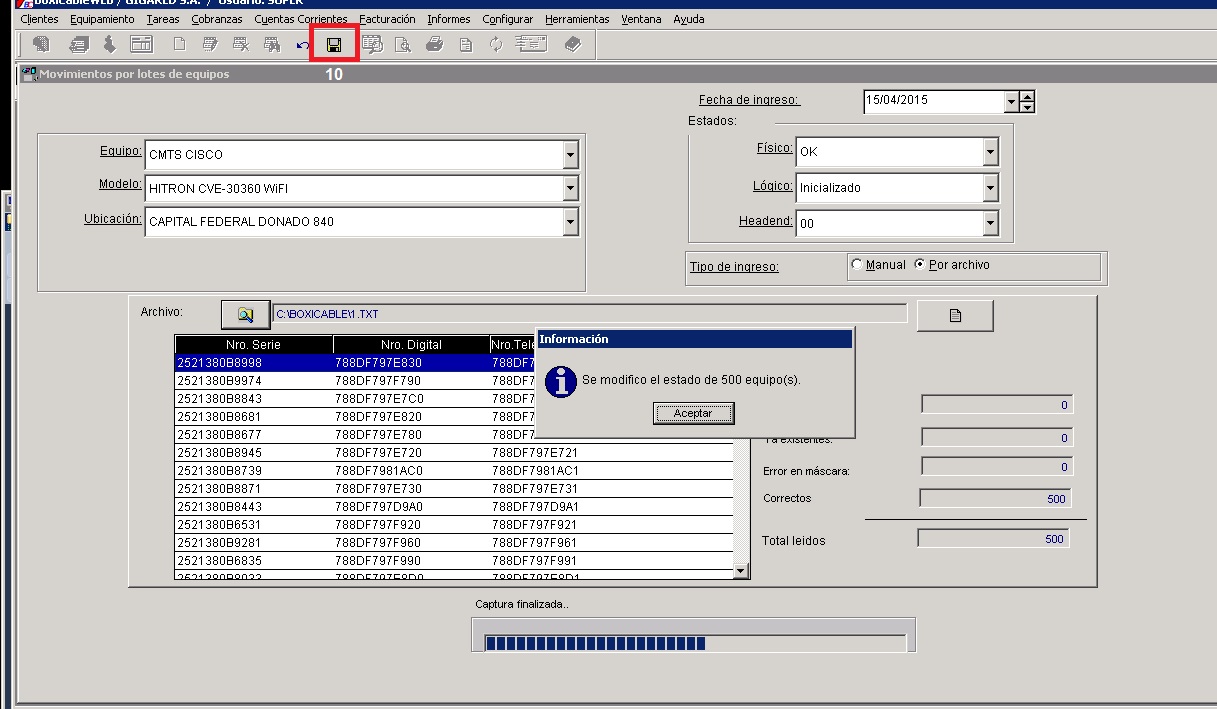This screenshot has height=709, width=1217.
Task: Click the blue undo arrow icon
Action: tap(303, 45)
